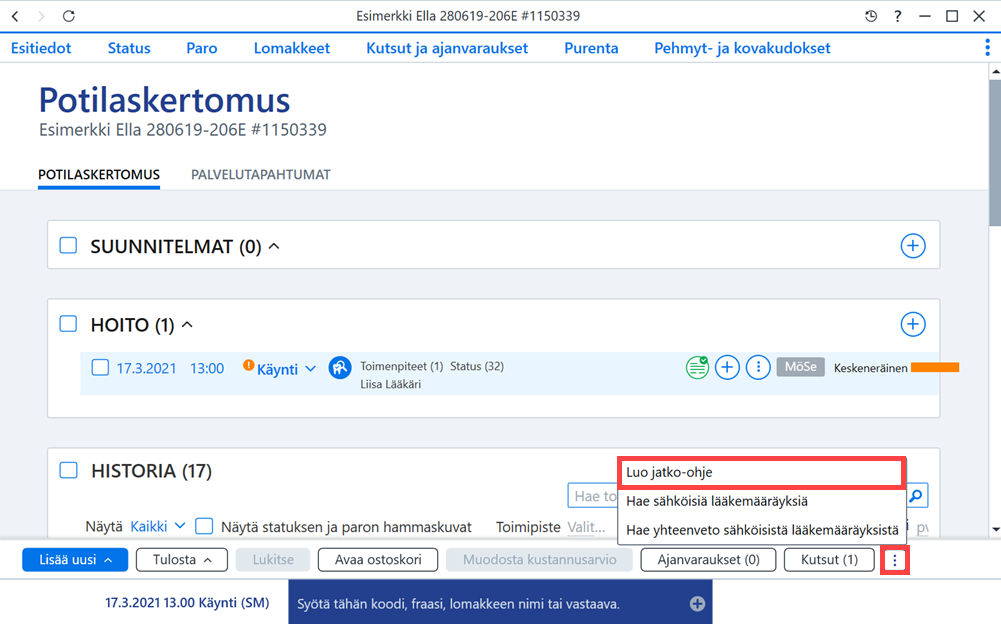Click the orange Keskeneräinen status bar
The height and width of the screenshot is (624, 1001).
coord(935,367)
